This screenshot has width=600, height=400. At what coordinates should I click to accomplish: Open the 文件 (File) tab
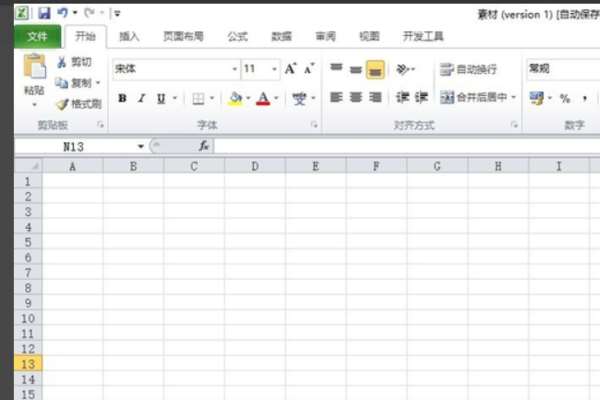[x=38, y=36]
